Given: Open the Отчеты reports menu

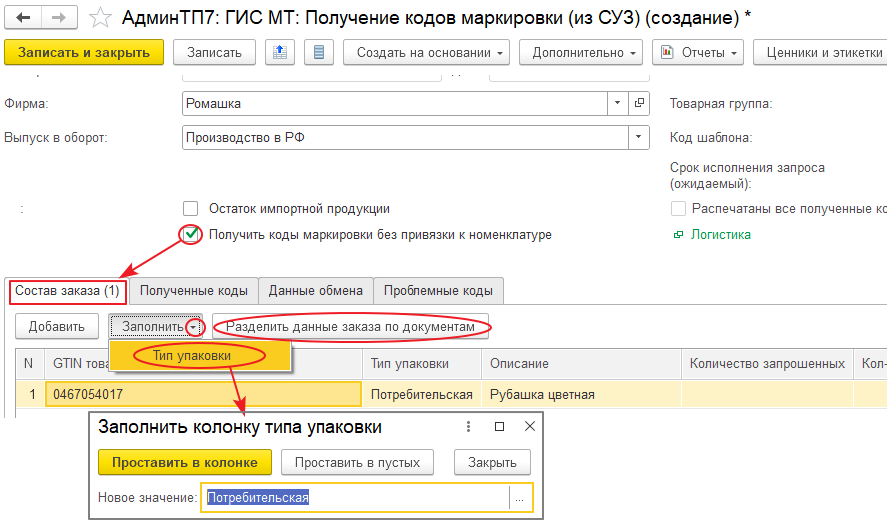Looking at the screenshot, I should click(698, 52).
